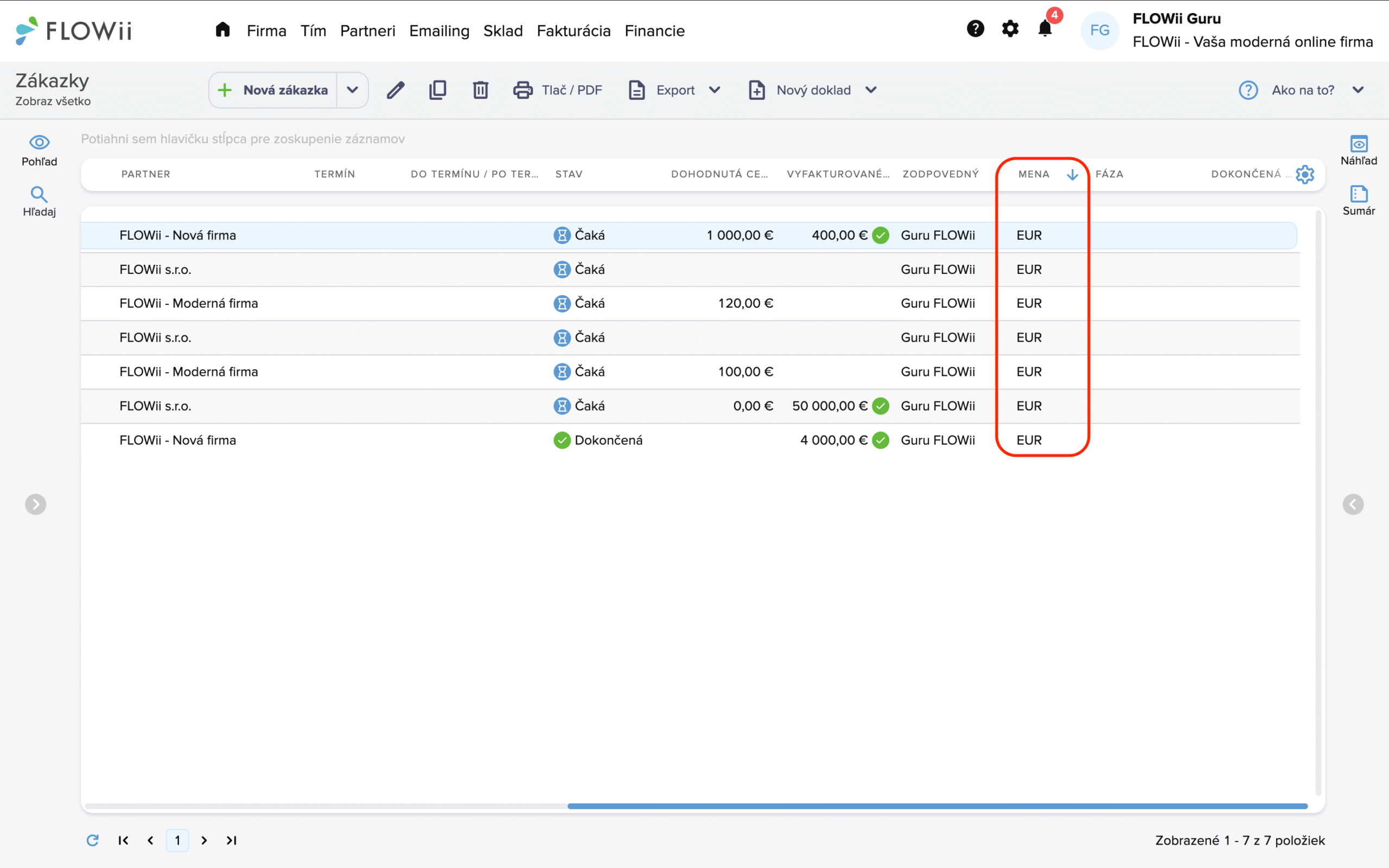This screenshot has width=1389, height=868.
Task: Click the 4 000,00 € invoiced amount
Action: coord(834,441)
